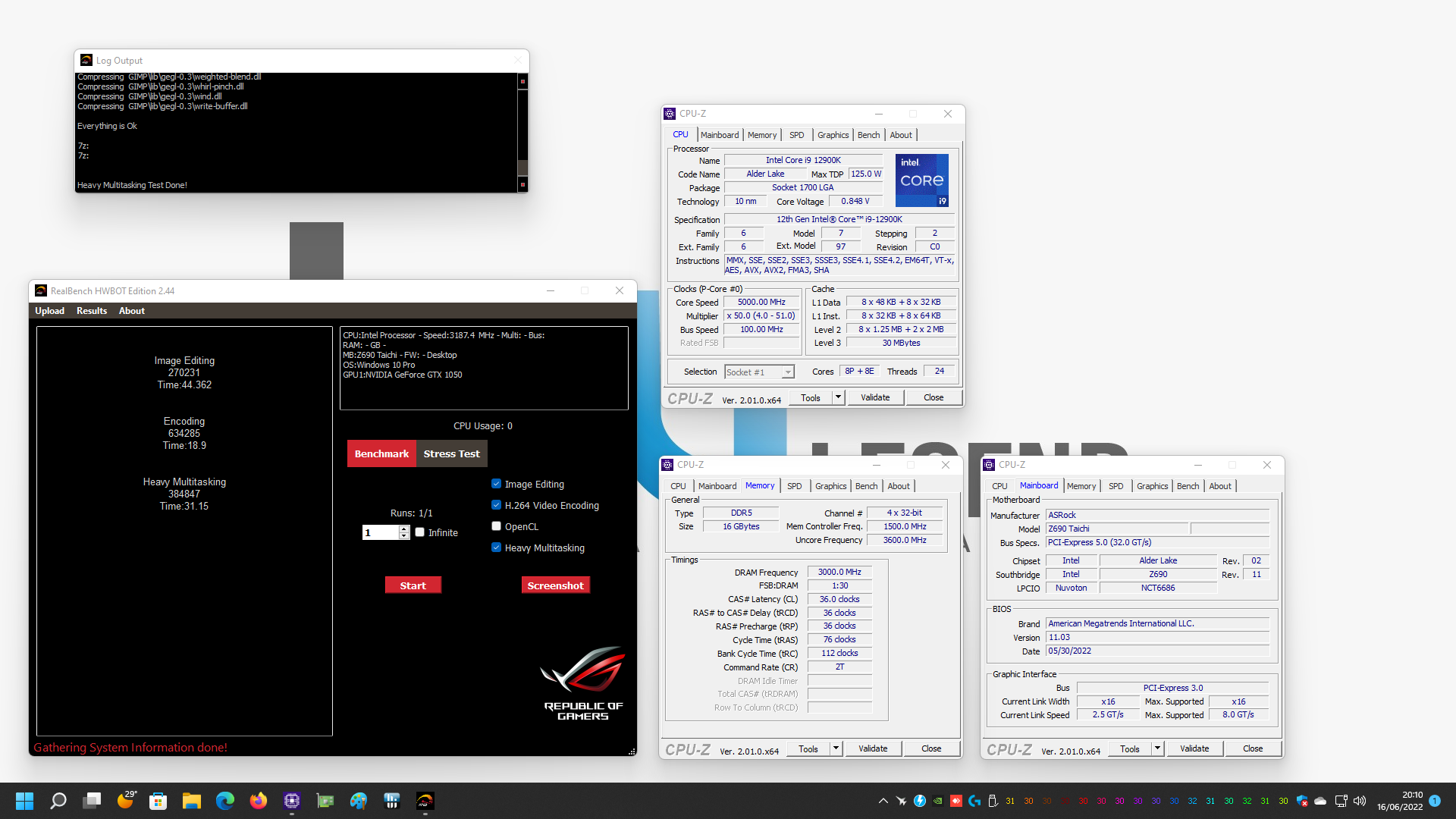Click the Runs number input field
Screen dimensions: 1456x819
(381, 532)
